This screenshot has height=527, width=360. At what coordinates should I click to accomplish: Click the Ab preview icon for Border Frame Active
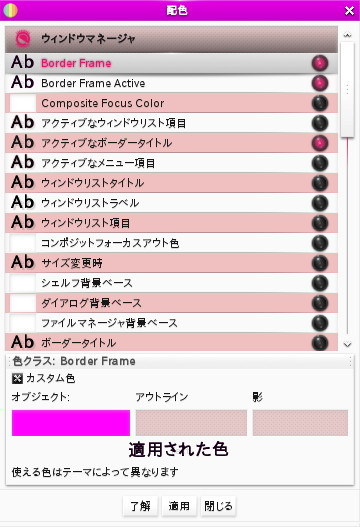23,82
